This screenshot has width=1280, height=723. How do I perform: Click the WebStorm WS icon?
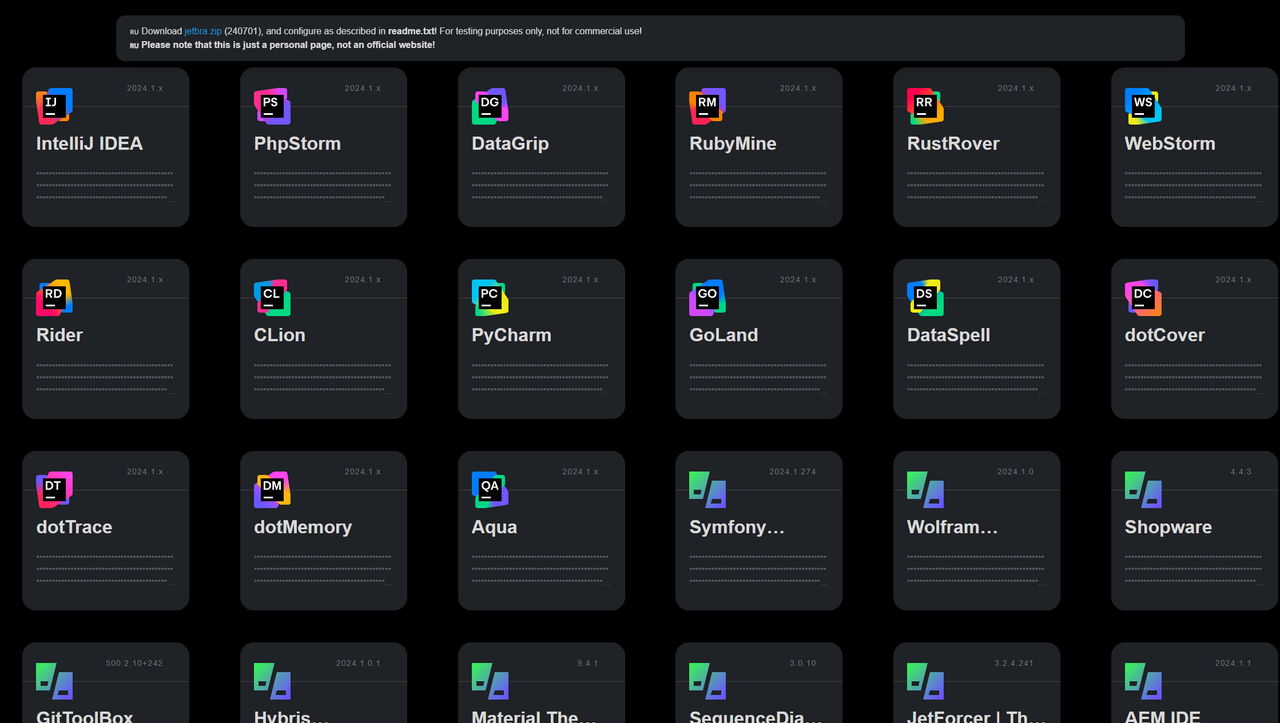(1143, 106)
